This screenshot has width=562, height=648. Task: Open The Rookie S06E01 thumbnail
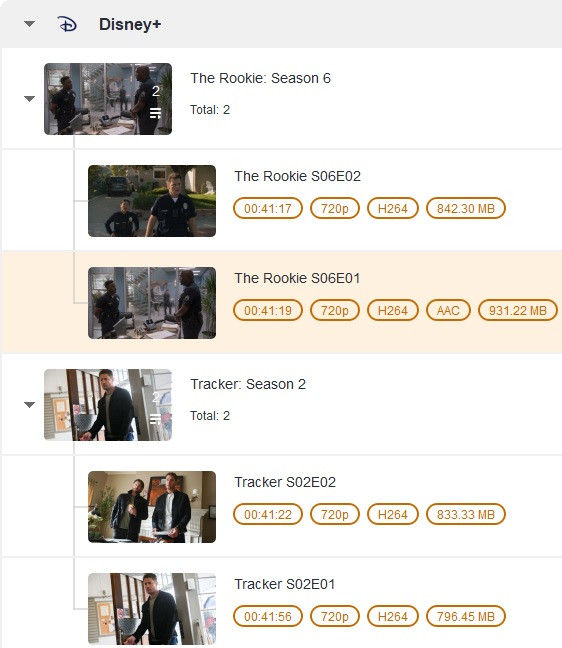point(152,303)
